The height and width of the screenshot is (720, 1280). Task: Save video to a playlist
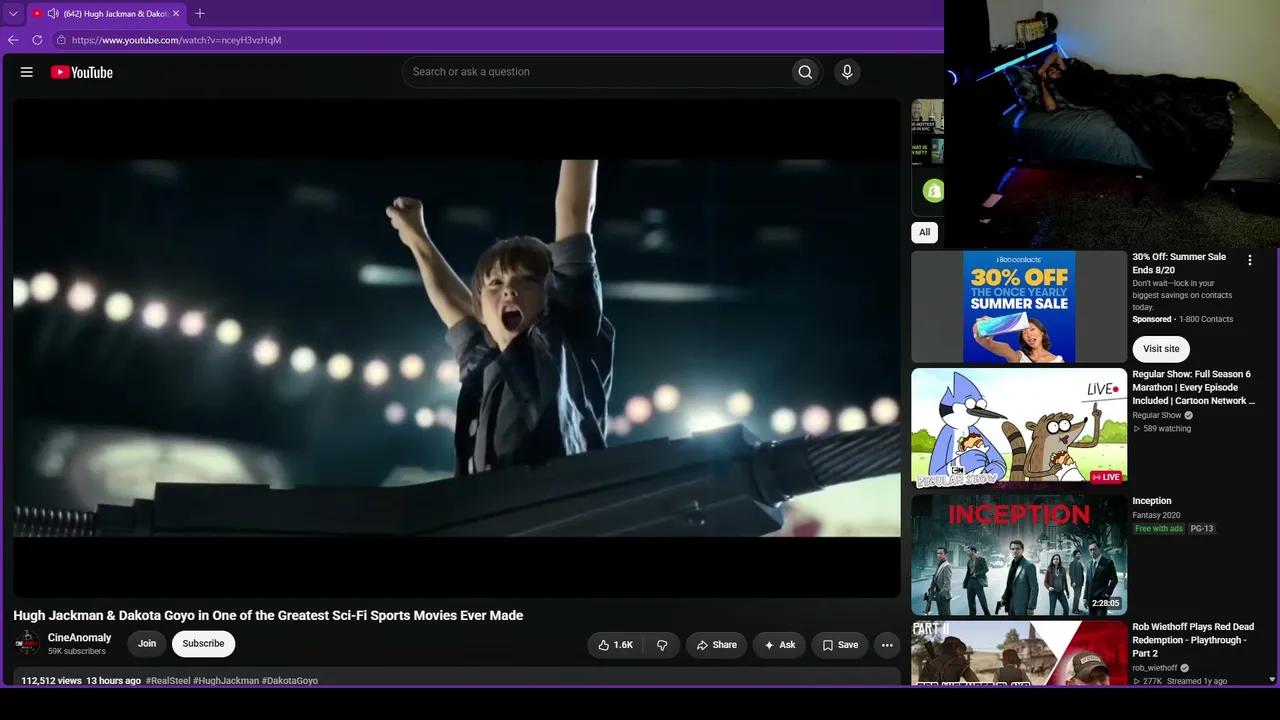[840, 645]
